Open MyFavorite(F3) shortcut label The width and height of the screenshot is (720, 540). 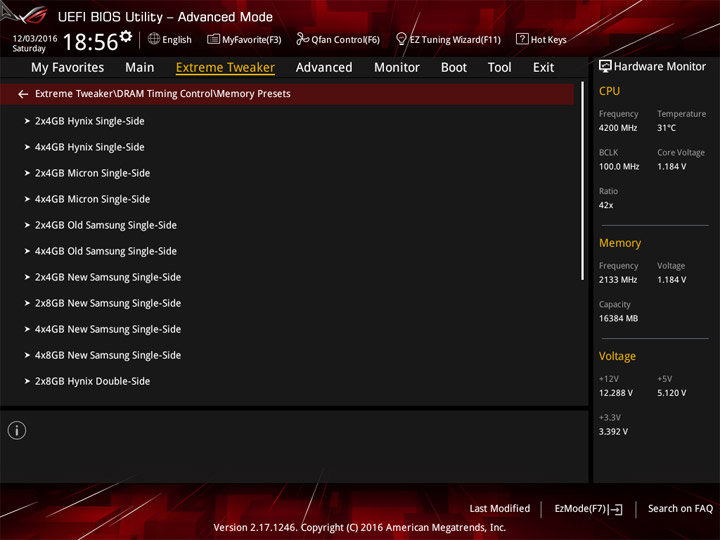click(x=252, y=40)
